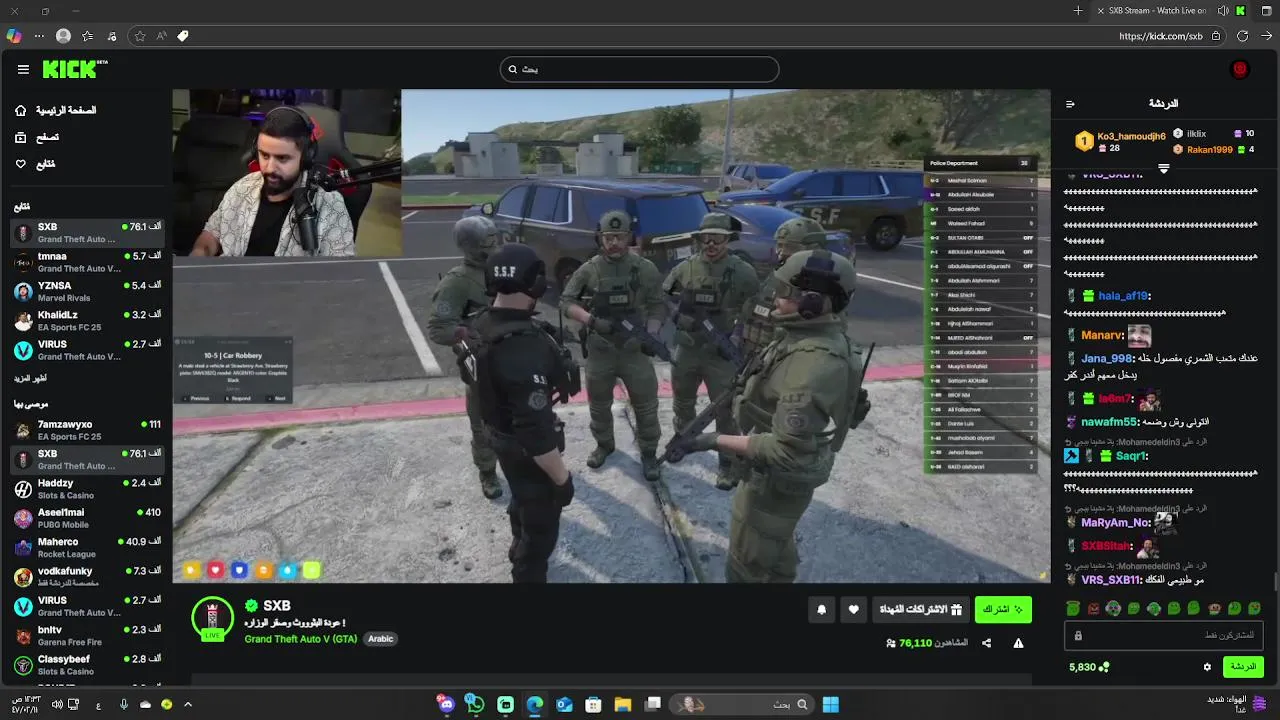Open Edge profile avatar
Viewport: 1280px width, 720px height.
click(64, 36)
